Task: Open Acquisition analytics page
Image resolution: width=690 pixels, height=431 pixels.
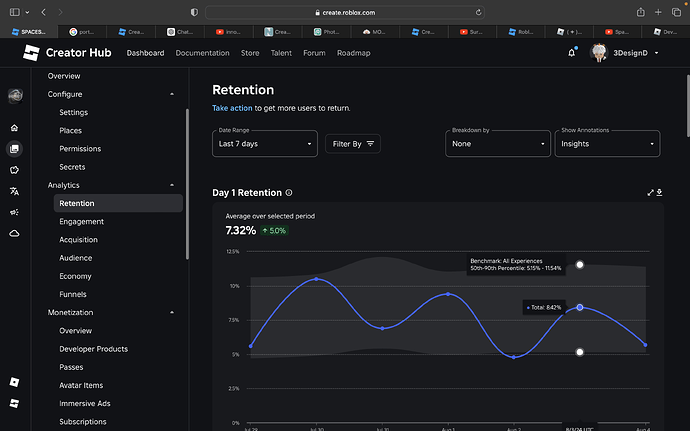Action: (x=78, y=239)
